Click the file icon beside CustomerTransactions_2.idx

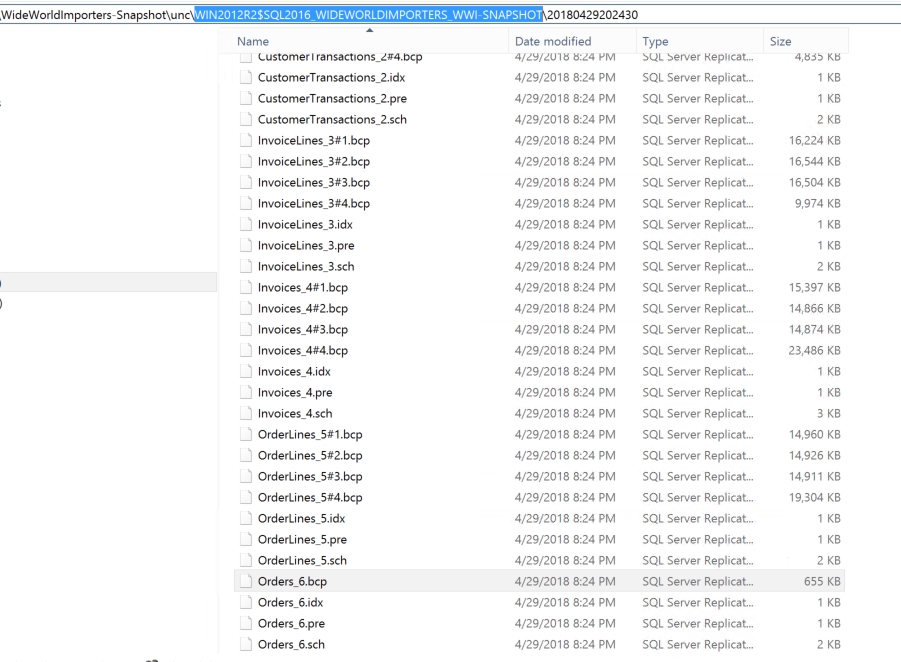pyautogui.click(x=246, y=78)
